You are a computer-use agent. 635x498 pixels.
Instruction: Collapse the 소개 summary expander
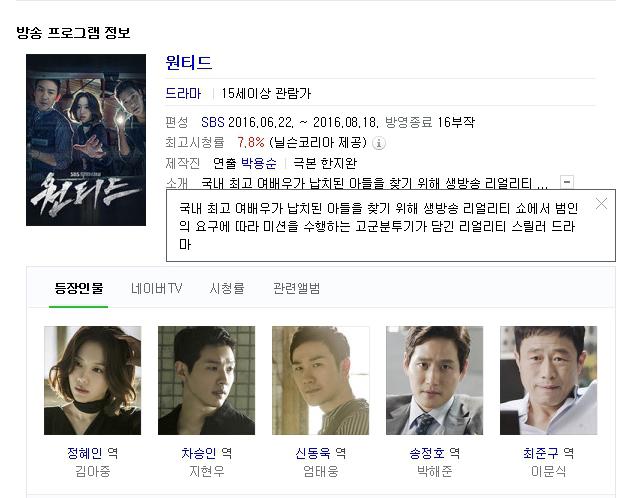pyautogui.click(x=567, y=182)
